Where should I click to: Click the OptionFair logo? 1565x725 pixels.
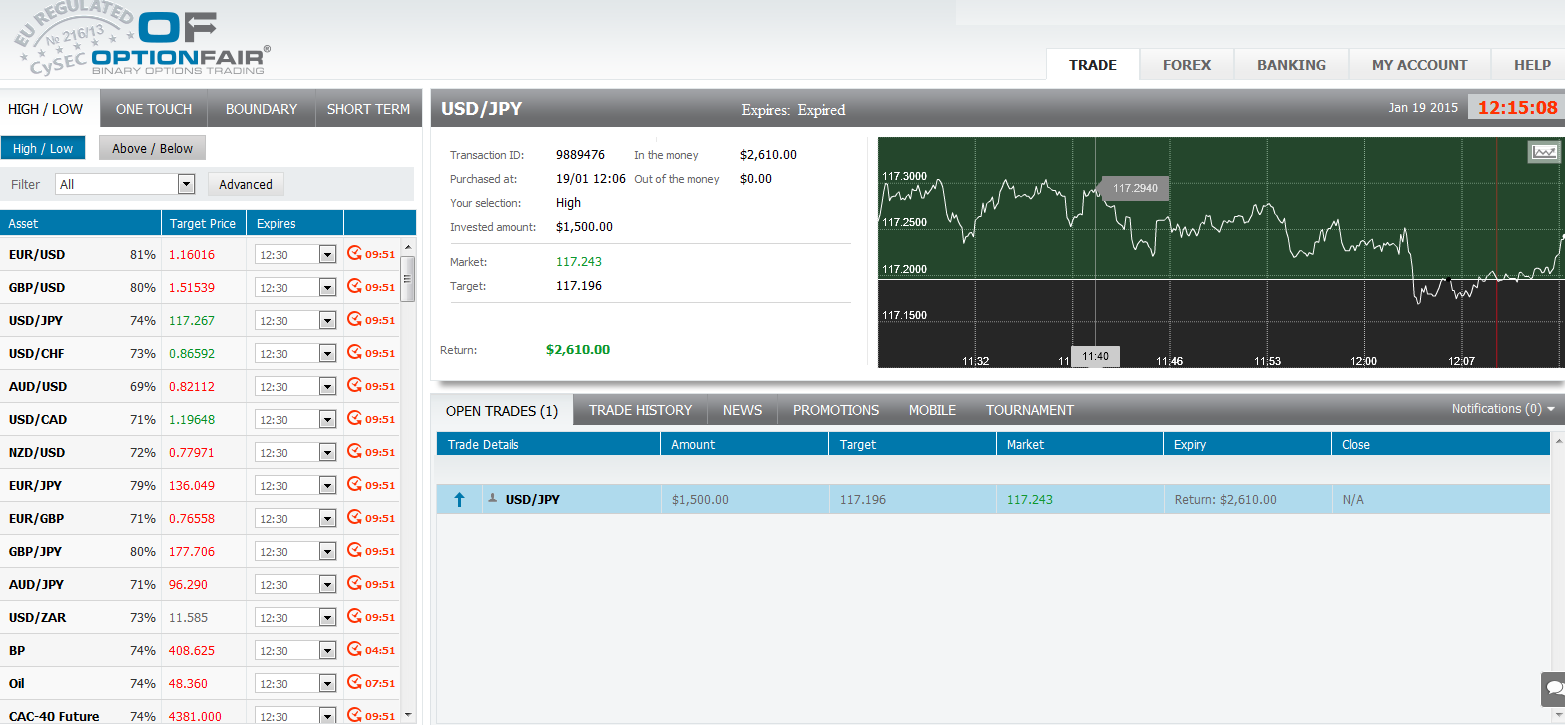tap(180, 44)
